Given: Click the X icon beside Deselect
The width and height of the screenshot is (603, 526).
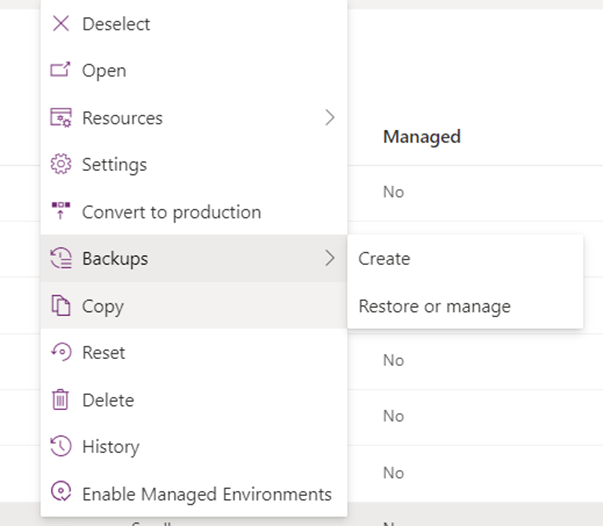Looking at the screenshot, I should (x=61, y=23).
